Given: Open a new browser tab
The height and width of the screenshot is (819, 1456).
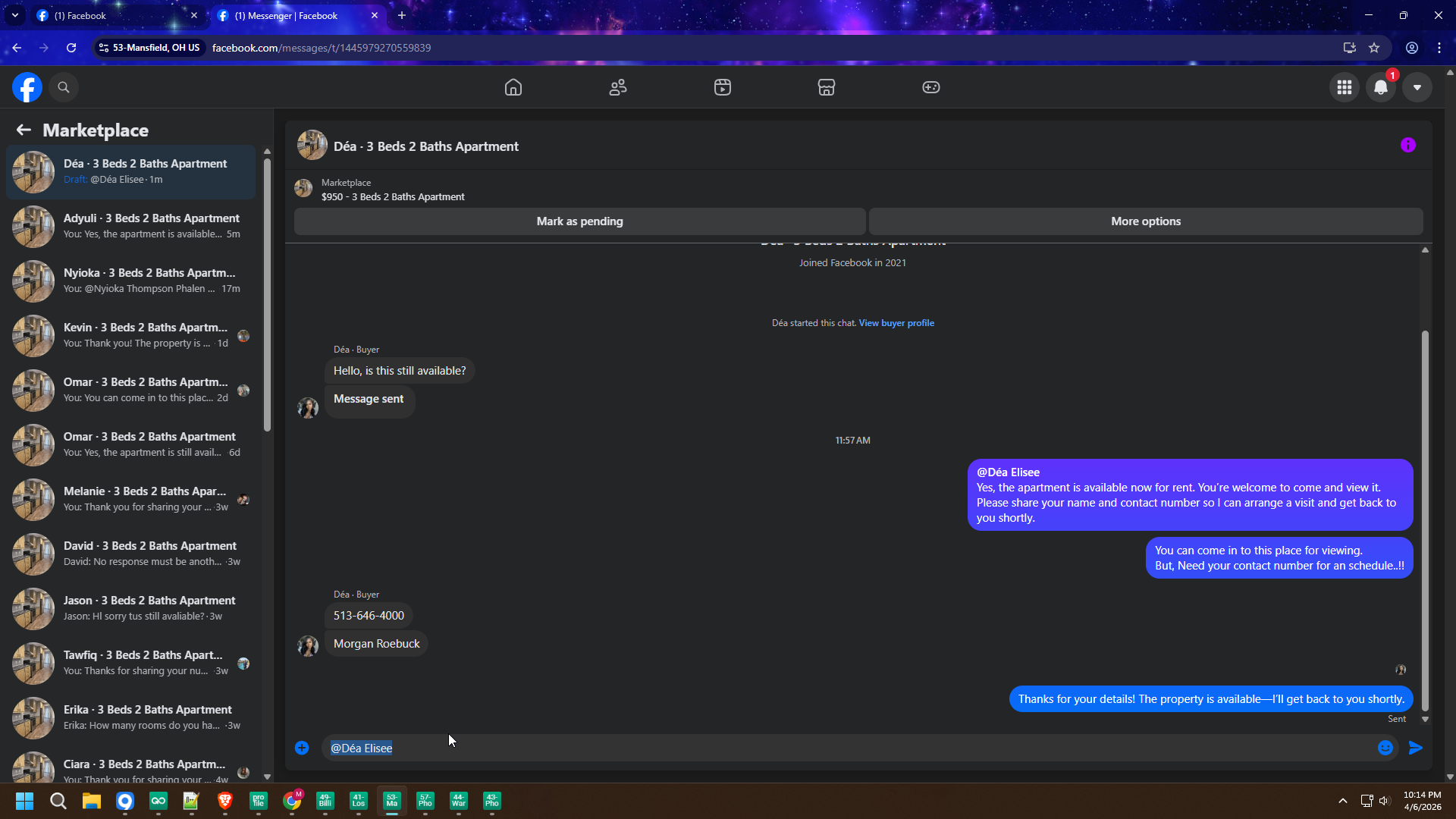Looking at the screenshot, I should pos(402,15).
